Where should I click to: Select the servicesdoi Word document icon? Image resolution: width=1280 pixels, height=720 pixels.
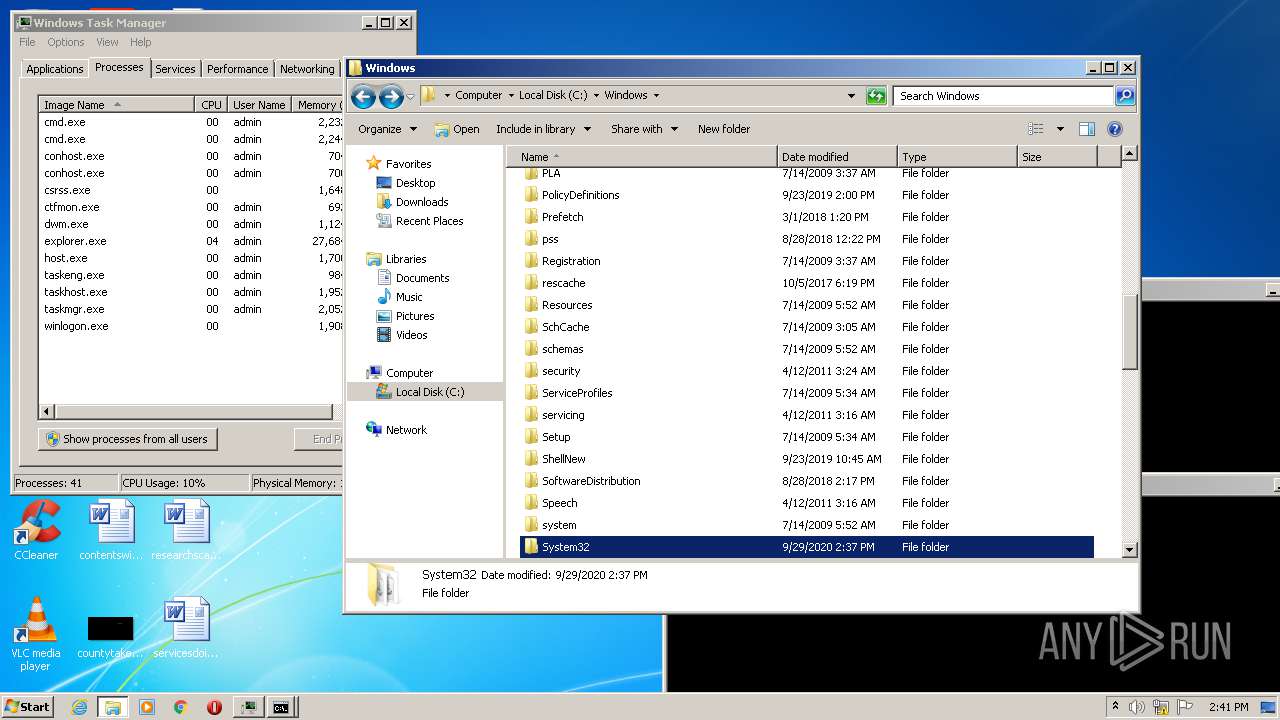[187, 629]
